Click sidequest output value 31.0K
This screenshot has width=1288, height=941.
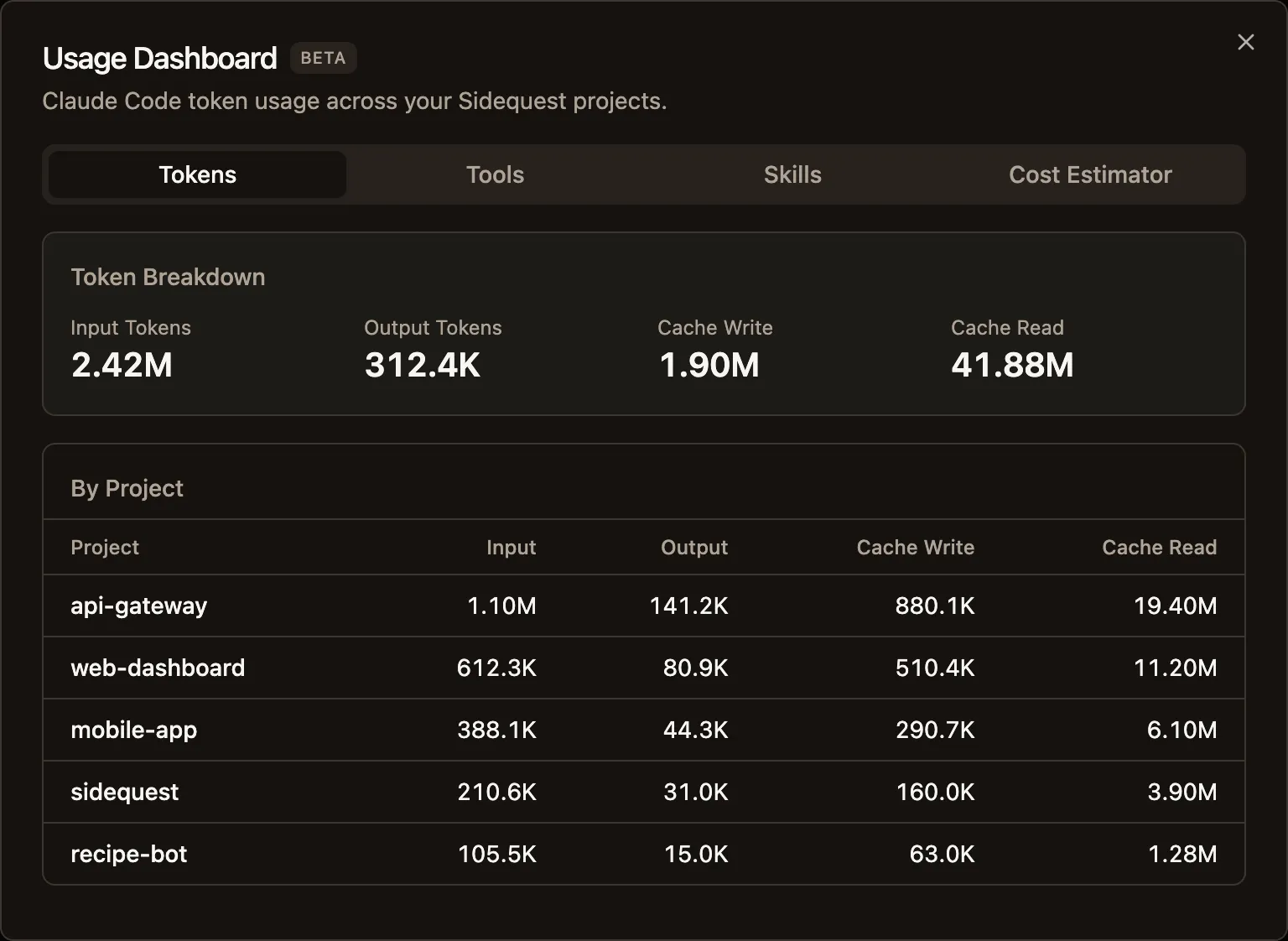[695, 792]
